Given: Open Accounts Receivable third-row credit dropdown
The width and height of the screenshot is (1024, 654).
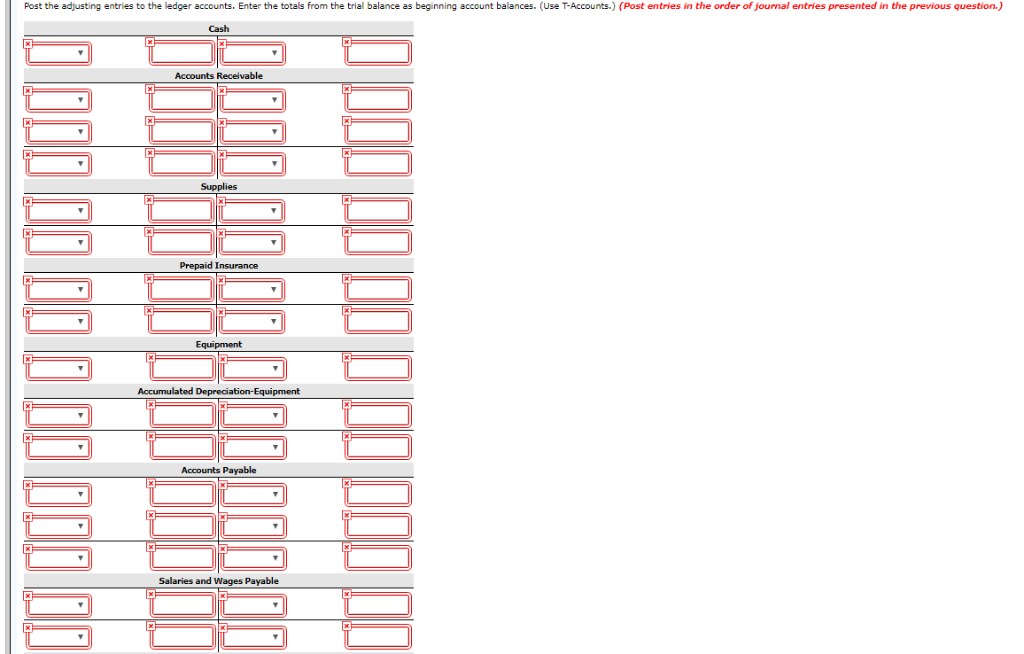Looking at the screenshot, I should tap(253, 163).
